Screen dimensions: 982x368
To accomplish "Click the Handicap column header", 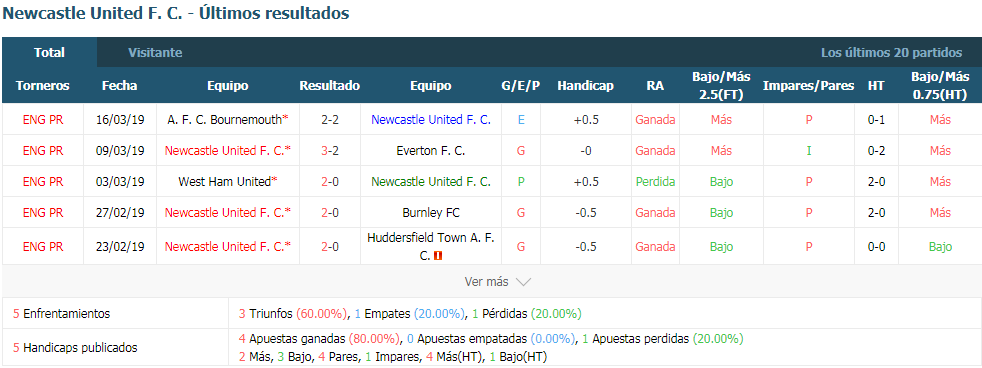I will [586, 86].
